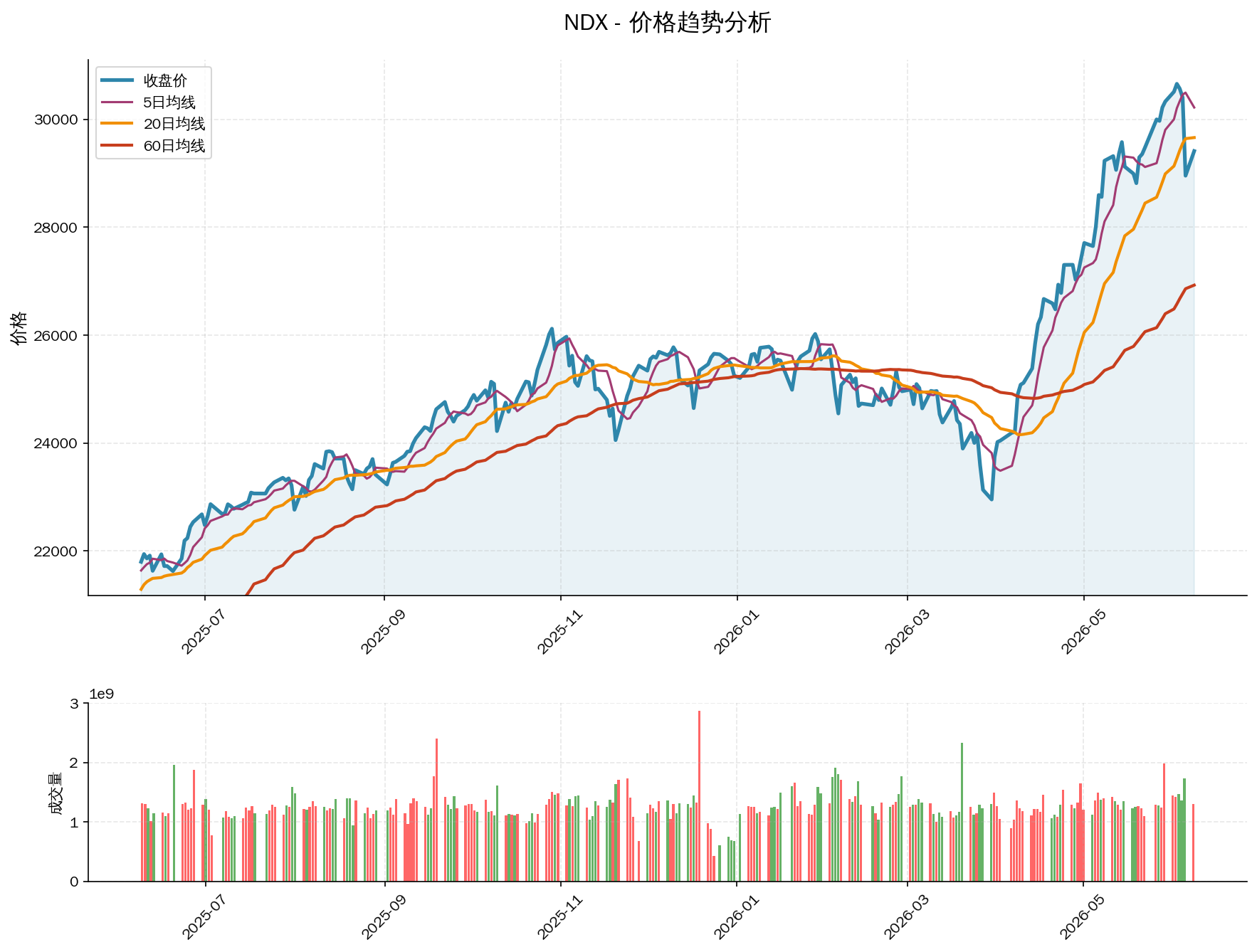
Task: Select the 5日均线 legend label
Action: pyautogui.click(x=169, y=102)
